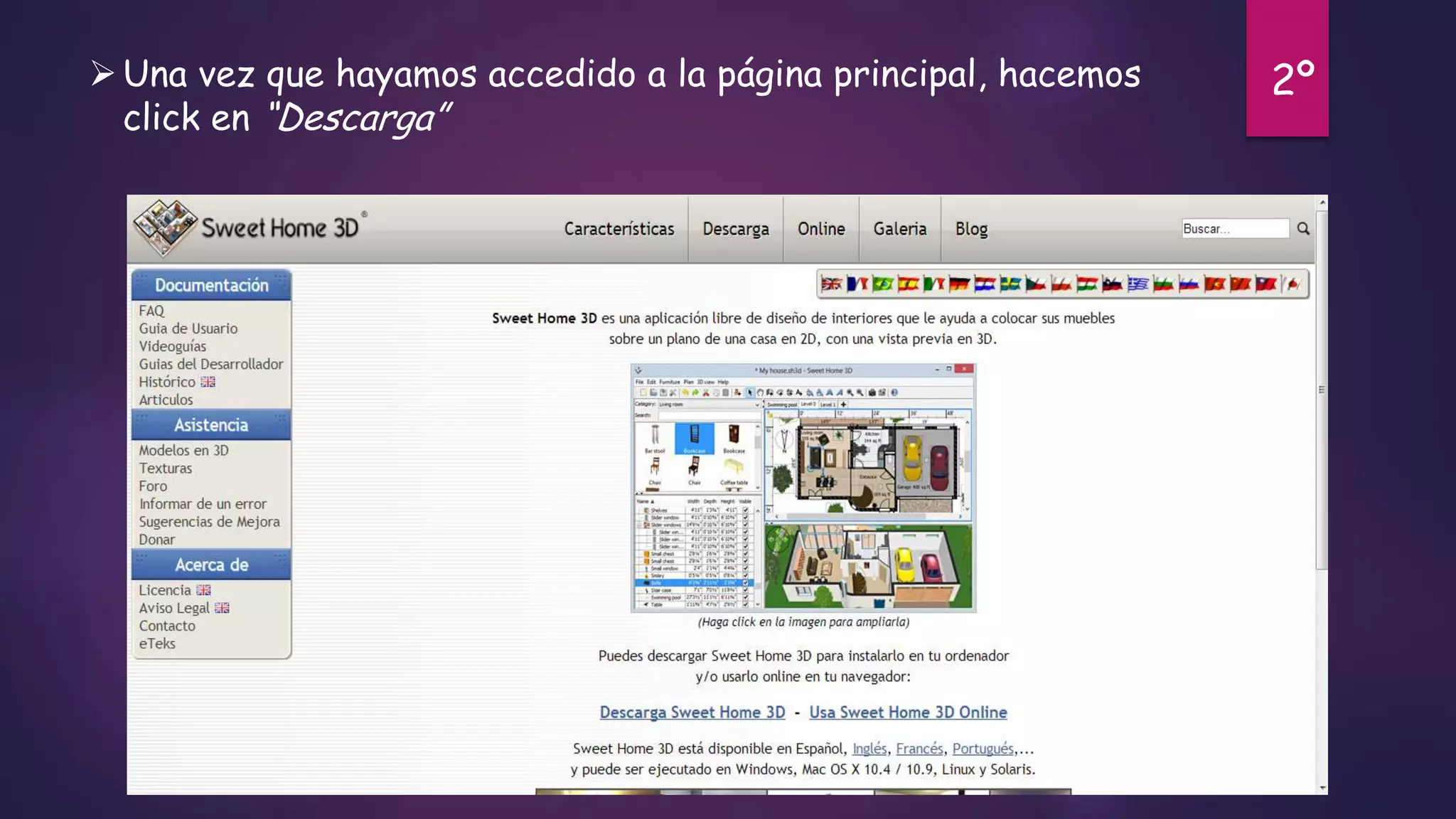Select the Vietnamese flag

point(1215,284)
